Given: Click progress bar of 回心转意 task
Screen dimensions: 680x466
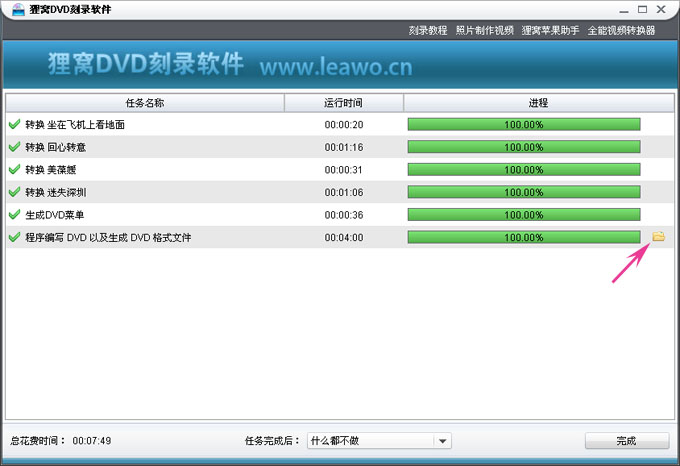Looking at the screenshot, I should click(x=524, y=147).
